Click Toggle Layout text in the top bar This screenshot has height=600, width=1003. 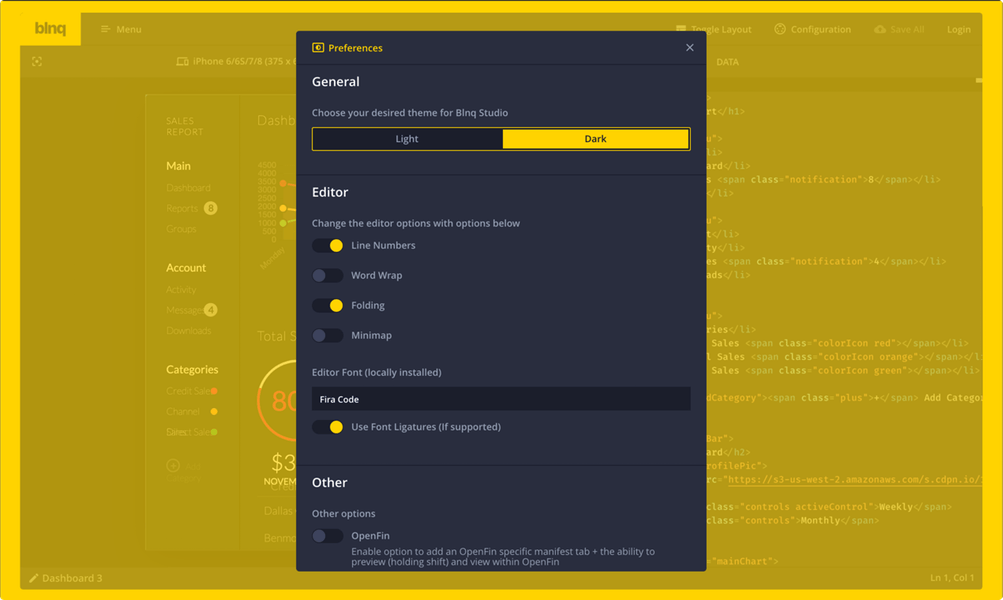coord(721,29)
